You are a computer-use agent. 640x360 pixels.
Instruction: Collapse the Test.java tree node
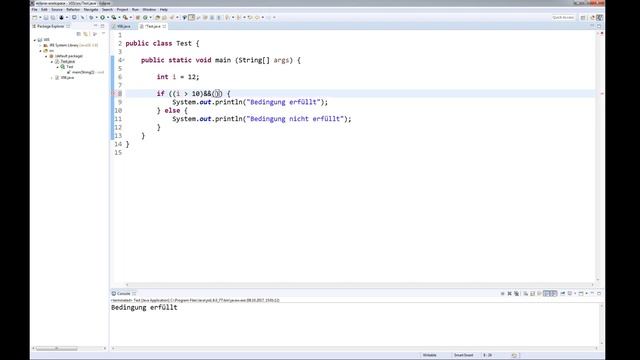52,61
